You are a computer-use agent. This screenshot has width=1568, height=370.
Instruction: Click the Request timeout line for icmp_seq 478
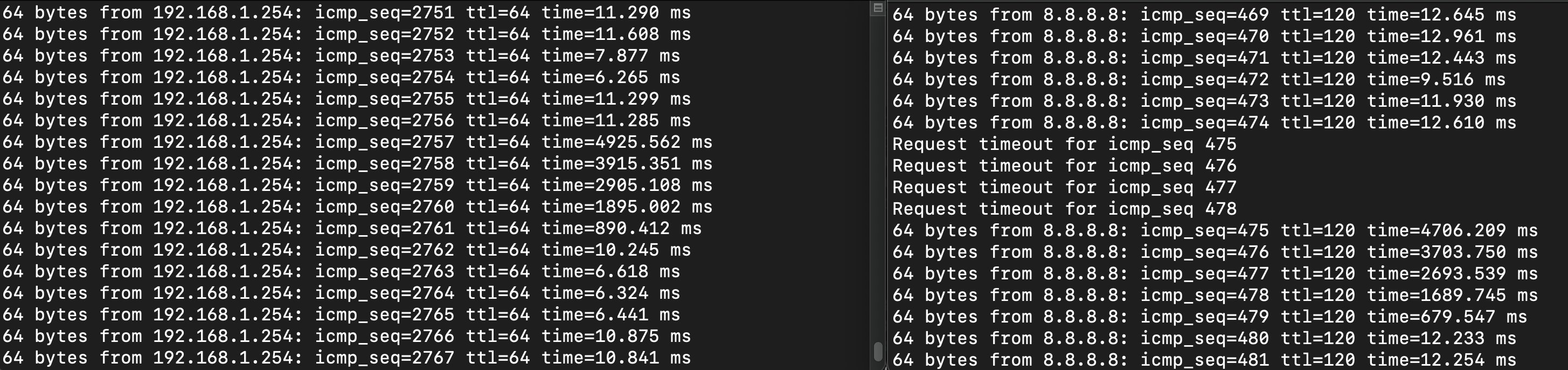point(1064,209)
